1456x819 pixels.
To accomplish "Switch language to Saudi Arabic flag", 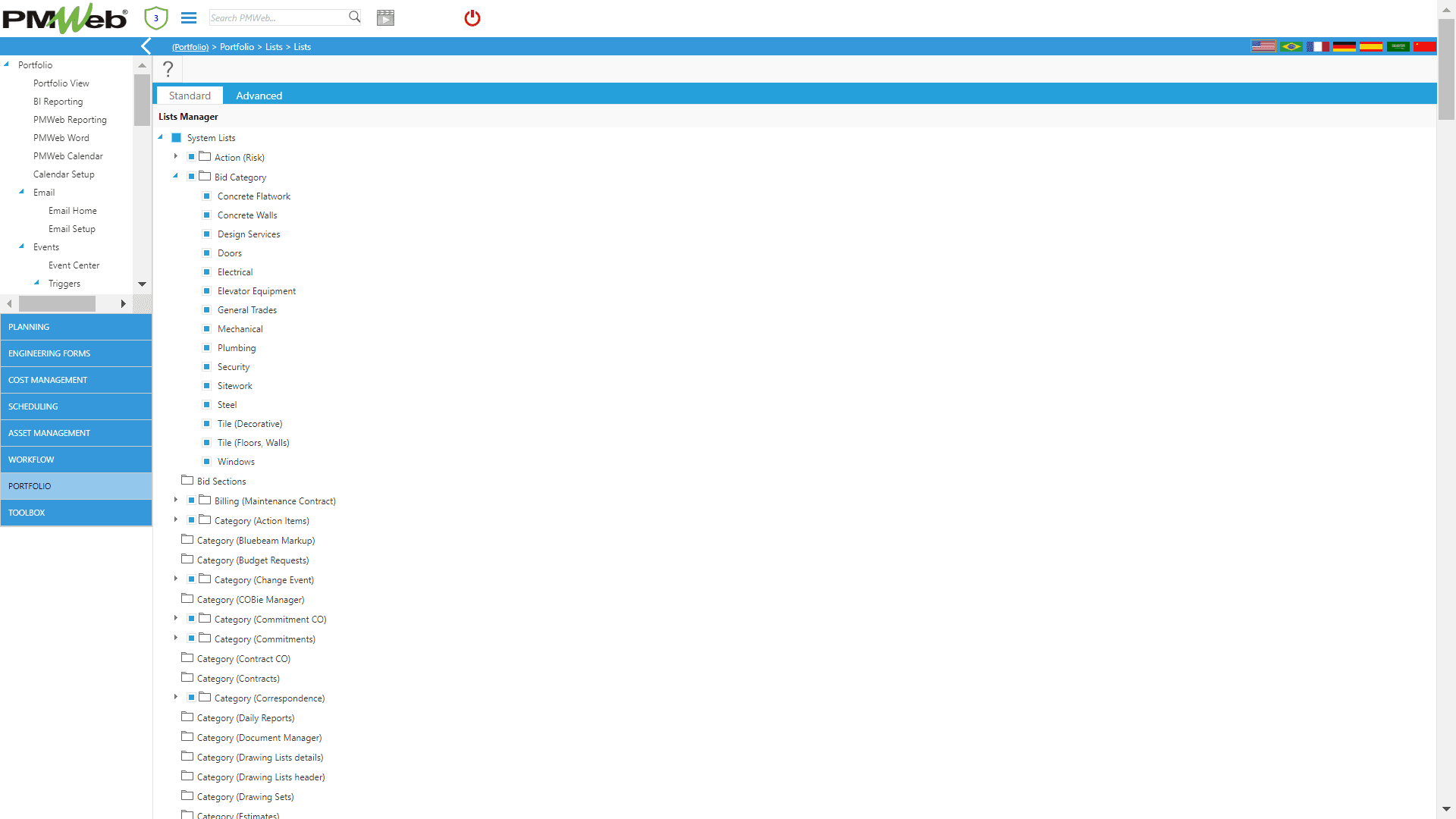I will click(1398, 46).
